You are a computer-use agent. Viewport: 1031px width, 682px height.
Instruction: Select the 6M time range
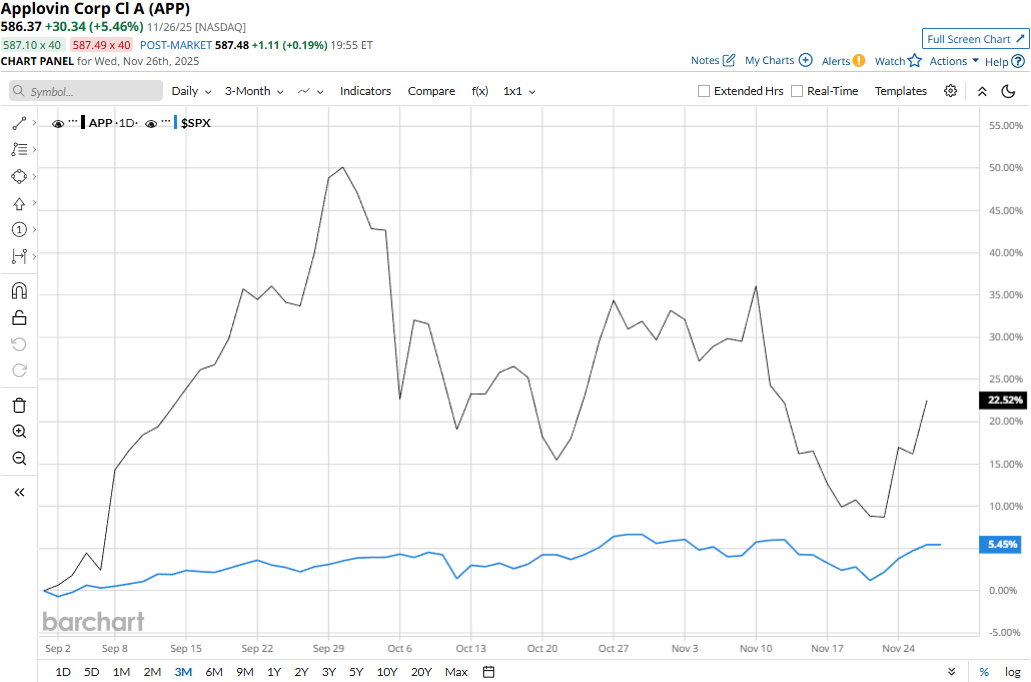pos(214,671)
